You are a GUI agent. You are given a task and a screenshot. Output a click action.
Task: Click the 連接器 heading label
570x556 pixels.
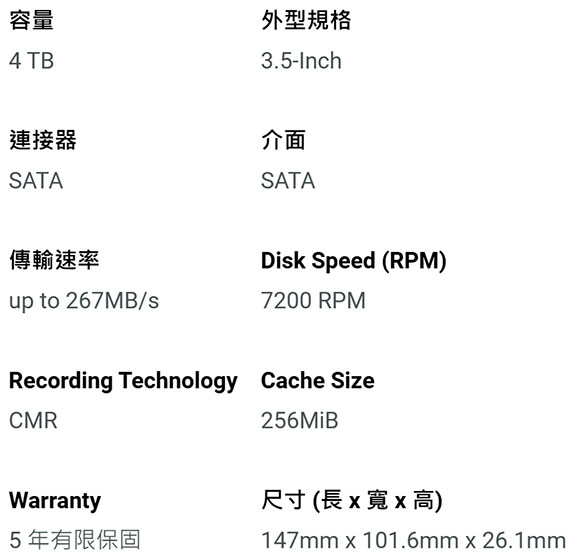pos(43,140)
